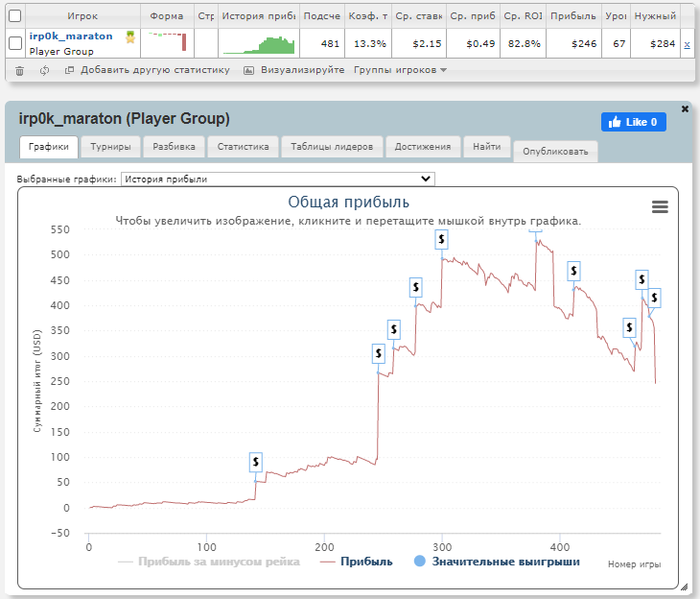Sort by the Форма column header

(167, 16)
